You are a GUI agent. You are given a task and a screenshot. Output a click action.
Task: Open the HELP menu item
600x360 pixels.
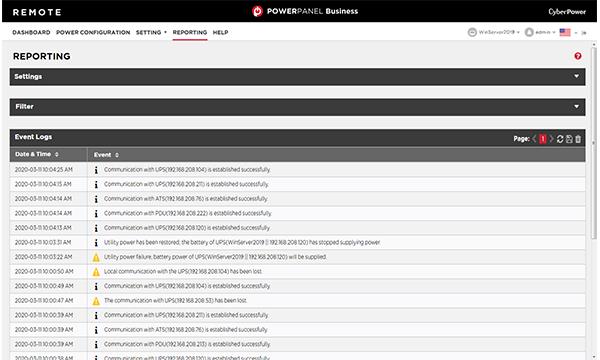point(220,33)
